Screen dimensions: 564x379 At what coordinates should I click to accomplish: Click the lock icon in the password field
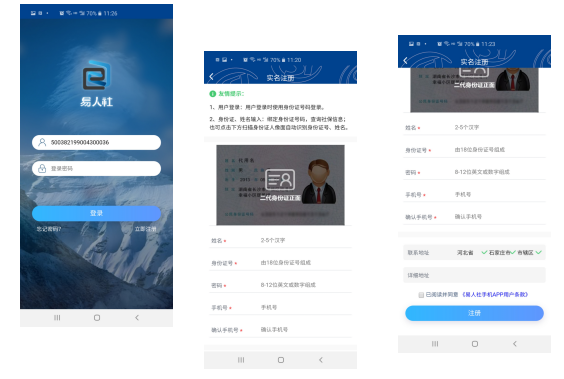(x=42, y=168)
